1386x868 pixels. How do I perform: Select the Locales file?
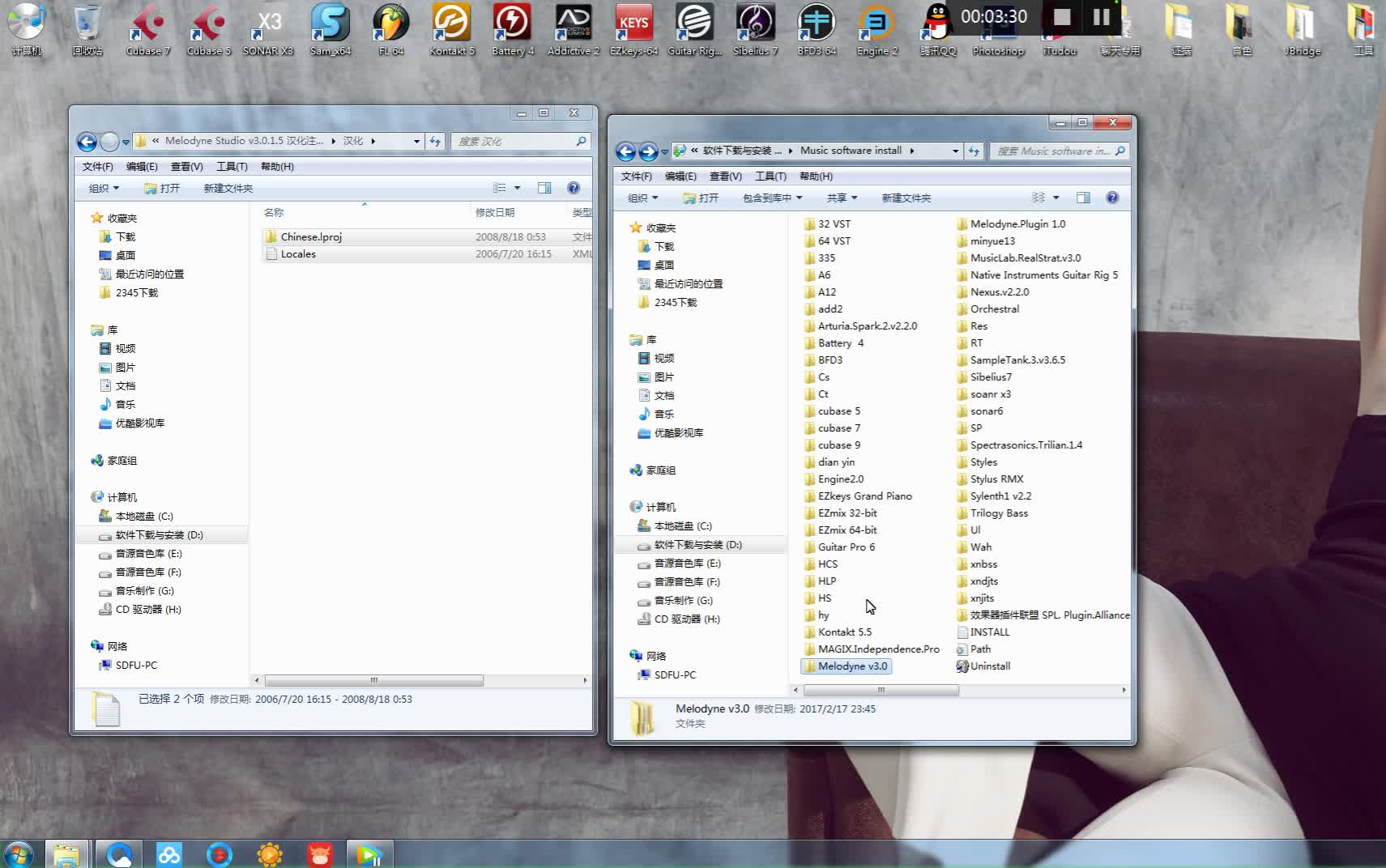pos(427,253)
